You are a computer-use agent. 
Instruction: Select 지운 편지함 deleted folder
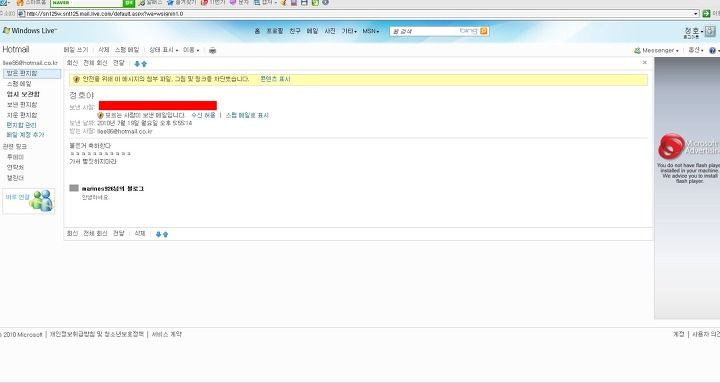(22, 115)
